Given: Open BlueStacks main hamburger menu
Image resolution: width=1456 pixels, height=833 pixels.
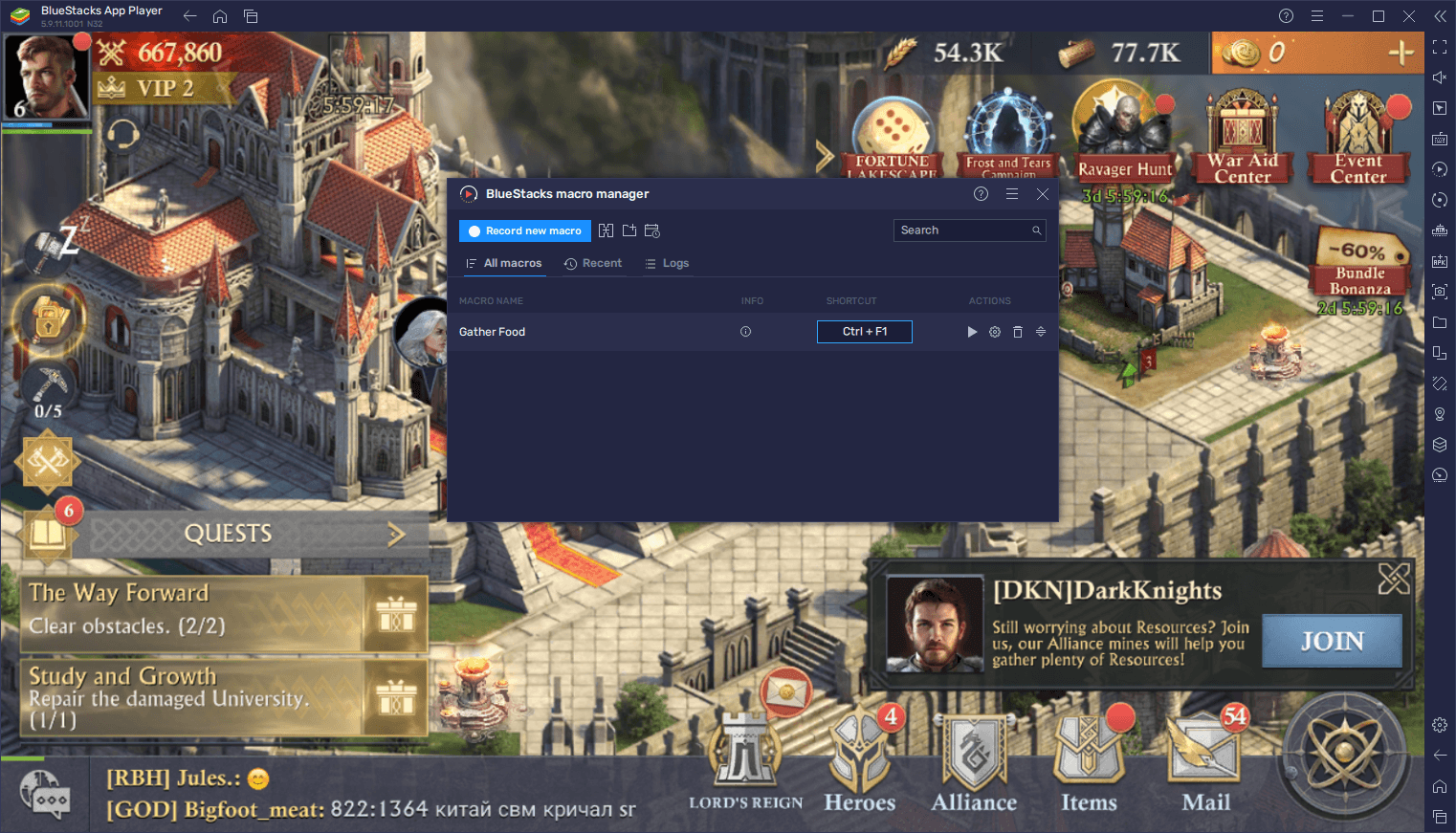Looking at the screenshot, I should 1317,16.
